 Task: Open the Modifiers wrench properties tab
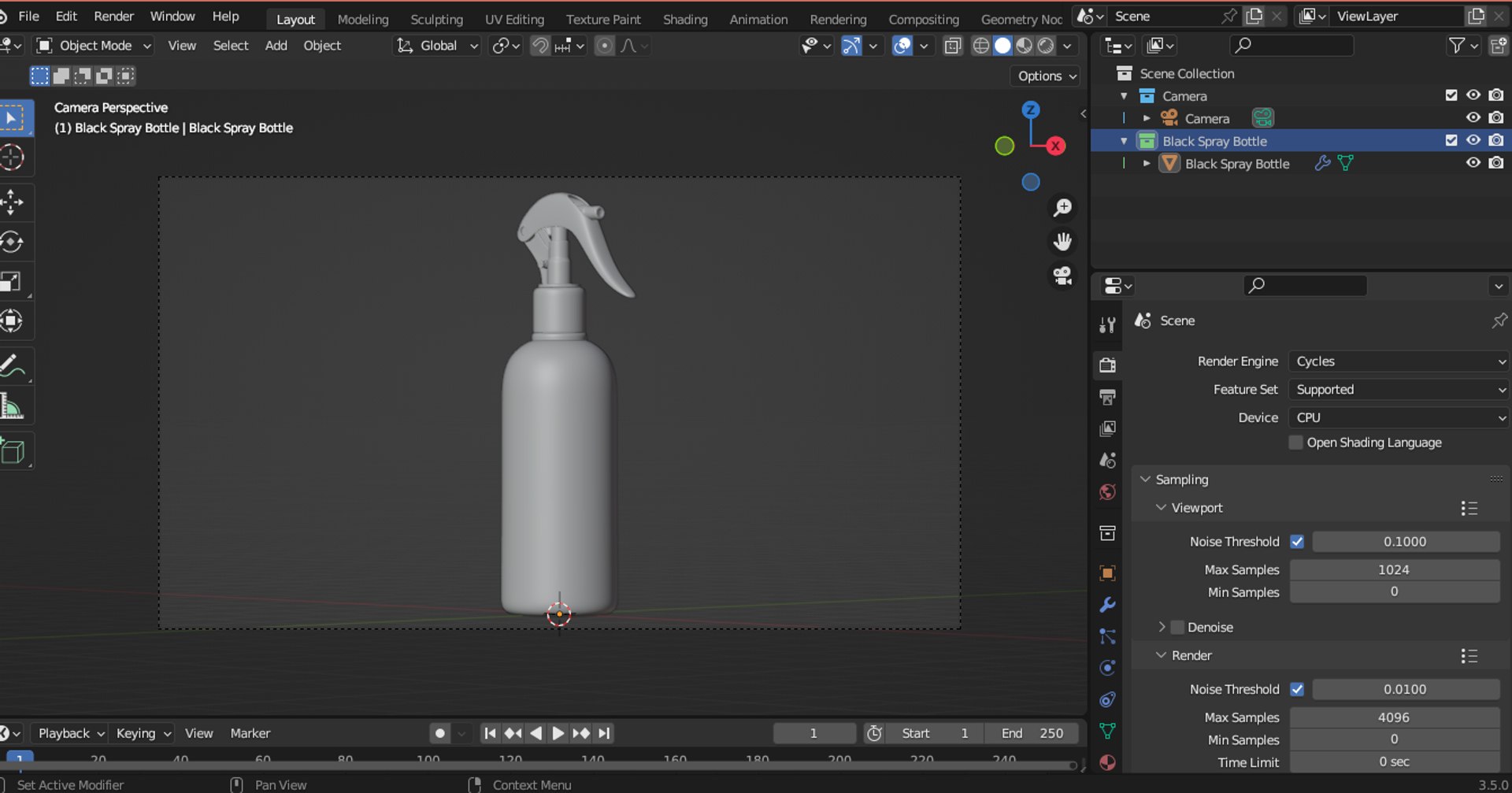(1107, 605)
